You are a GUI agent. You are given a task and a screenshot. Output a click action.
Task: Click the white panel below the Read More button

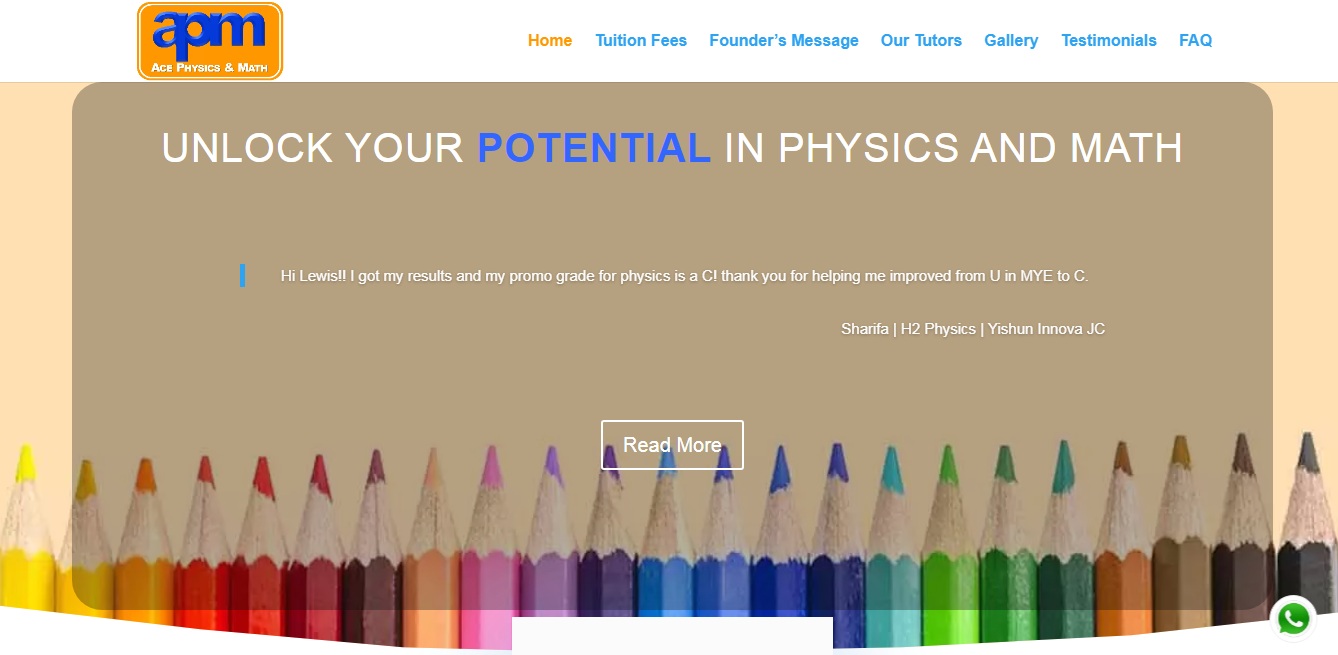point(672,636)
